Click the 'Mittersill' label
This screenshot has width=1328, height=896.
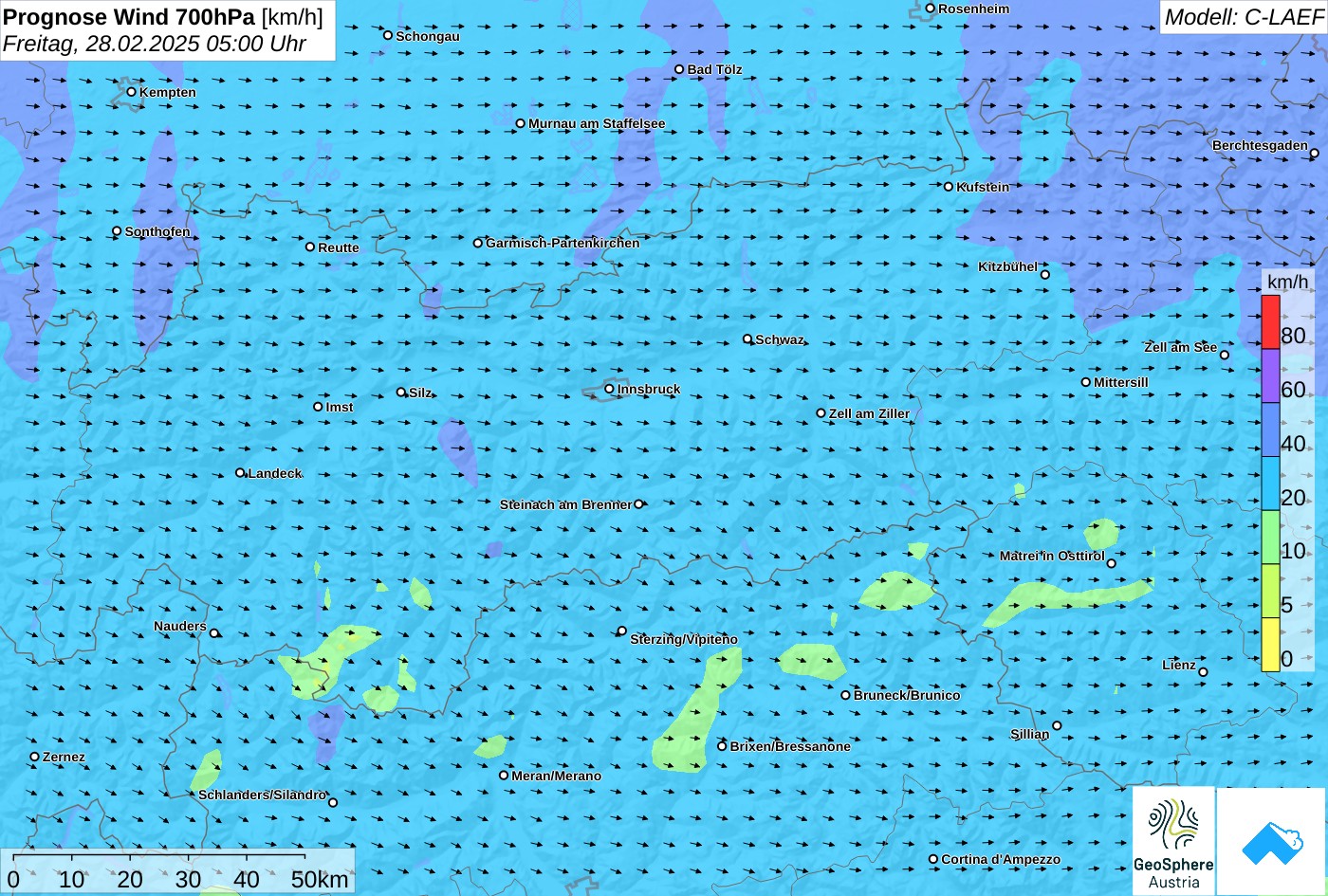pyautogui.click(x=1121, y=382)
